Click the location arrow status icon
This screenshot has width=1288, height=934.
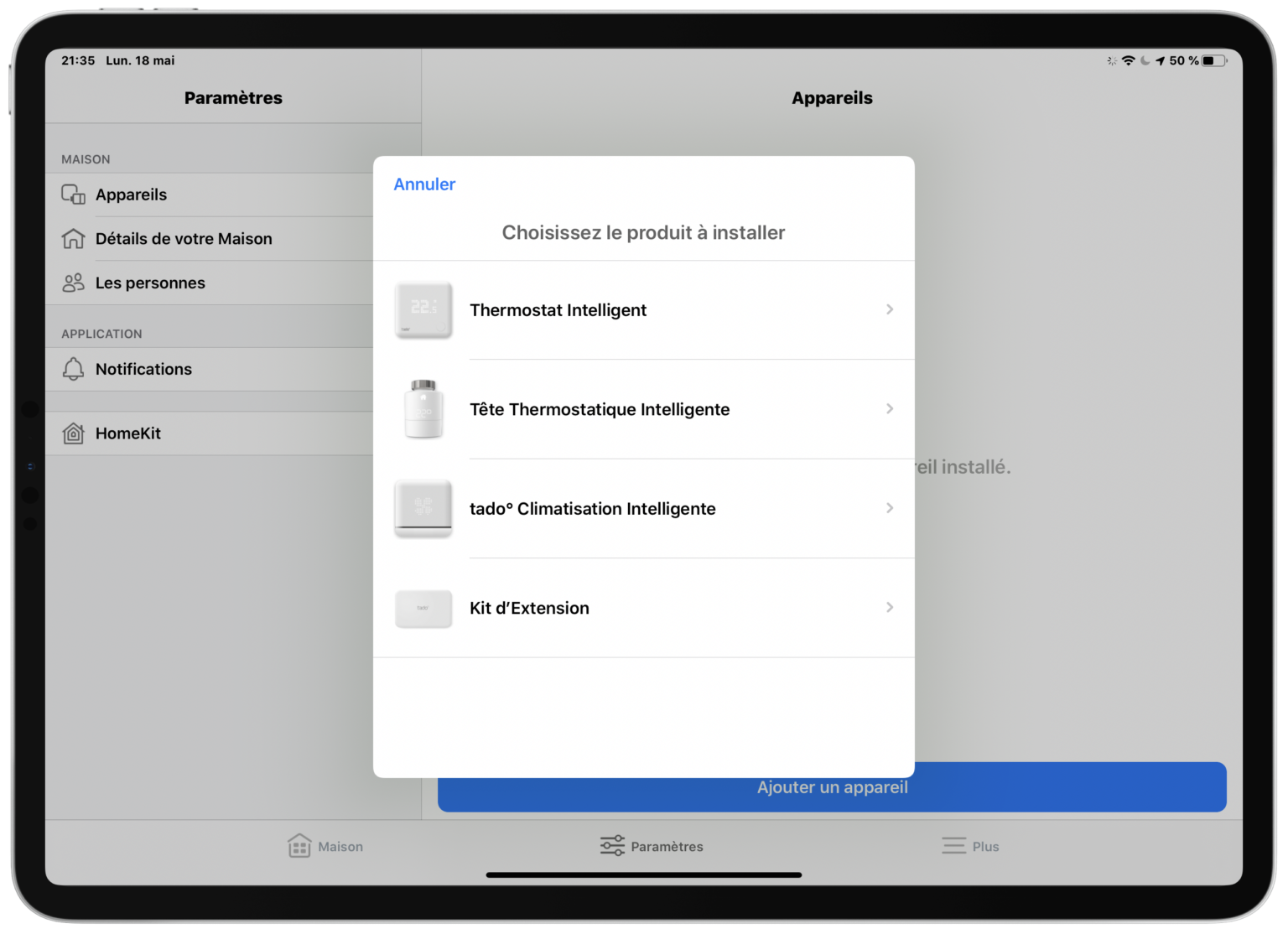tap(1160, 60)
